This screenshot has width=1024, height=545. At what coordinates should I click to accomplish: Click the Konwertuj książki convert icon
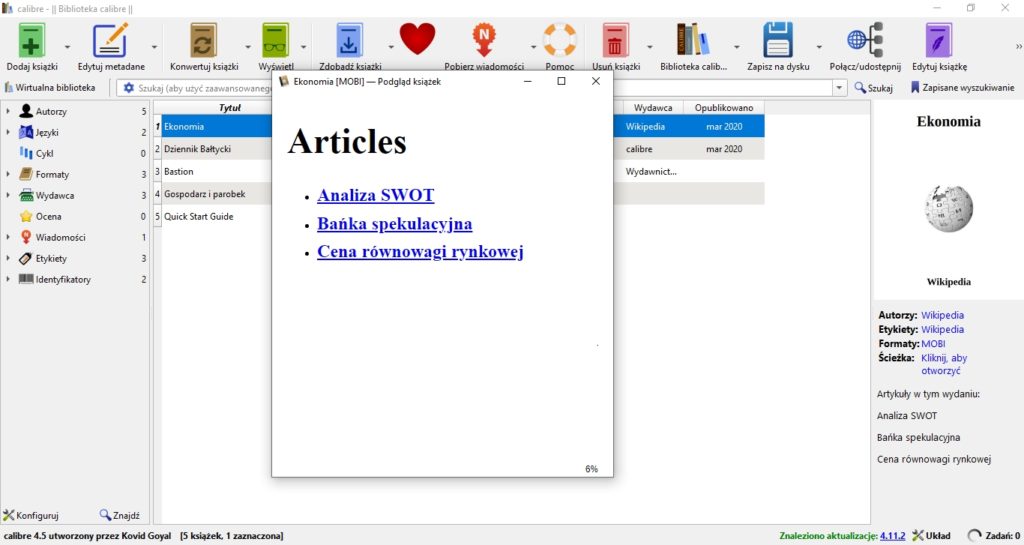(204, 40)
